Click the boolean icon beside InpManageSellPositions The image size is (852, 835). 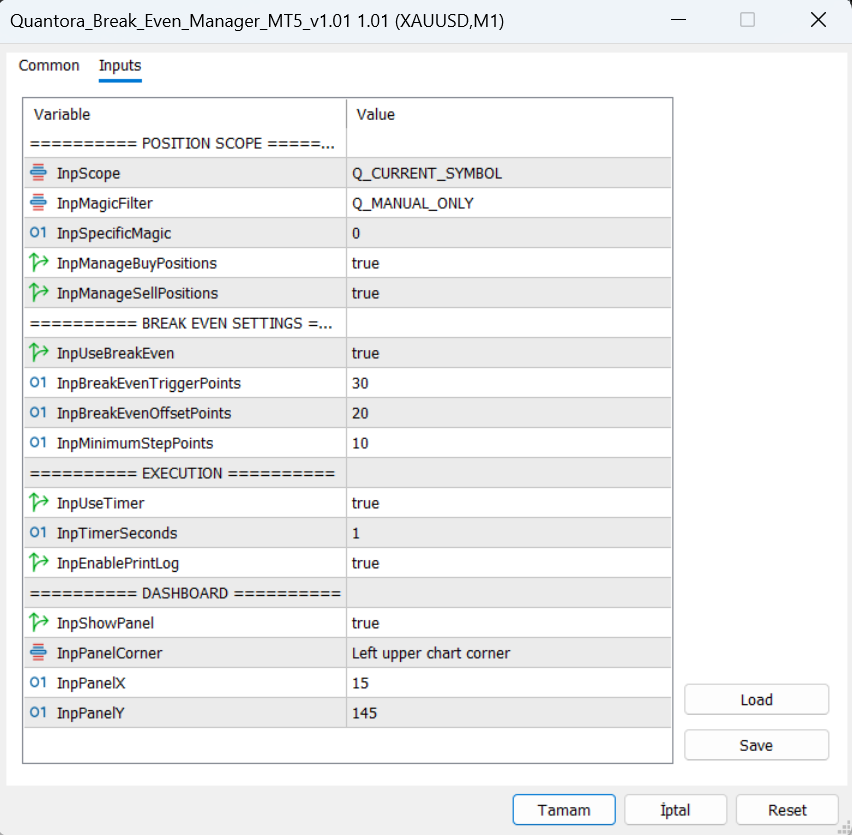[39, 293]
